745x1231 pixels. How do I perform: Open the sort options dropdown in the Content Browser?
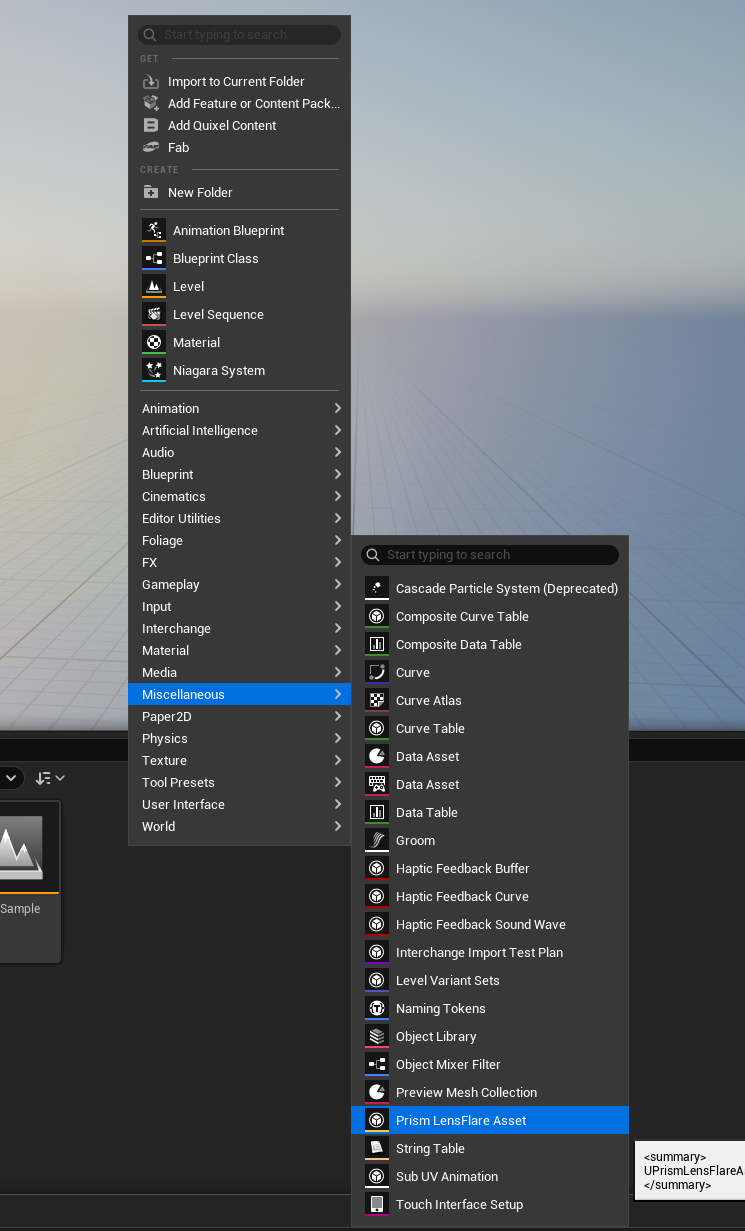tap(50, 778)
